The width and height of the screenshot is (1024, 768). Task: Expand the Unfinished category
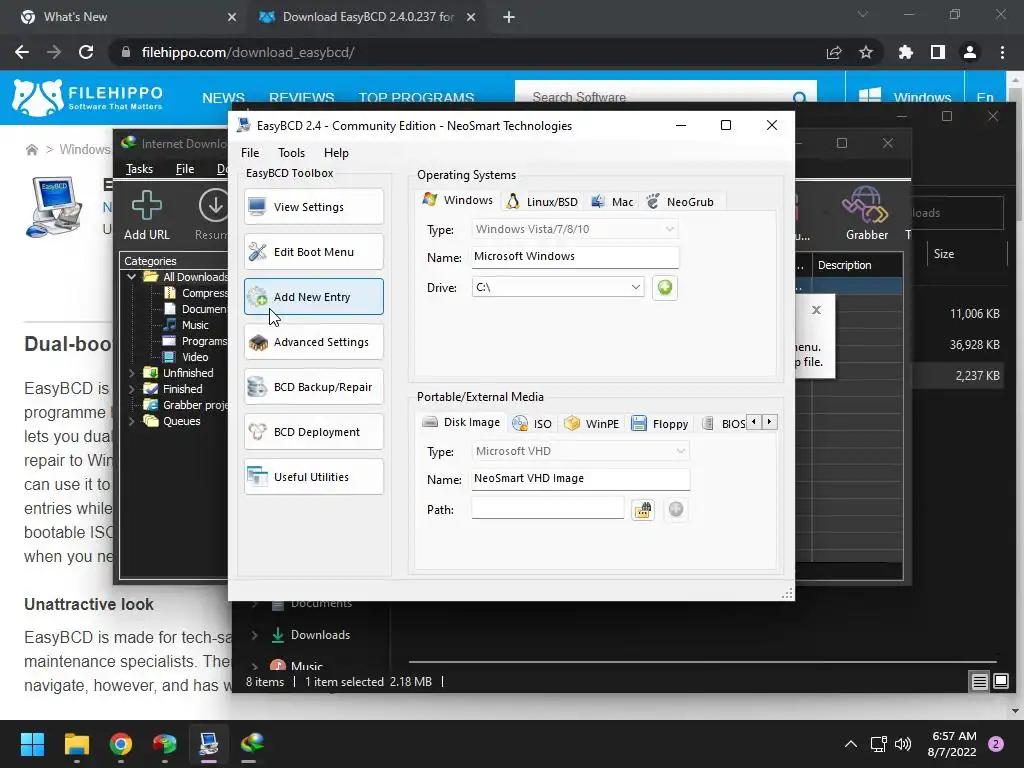click(x=131, y=373)
